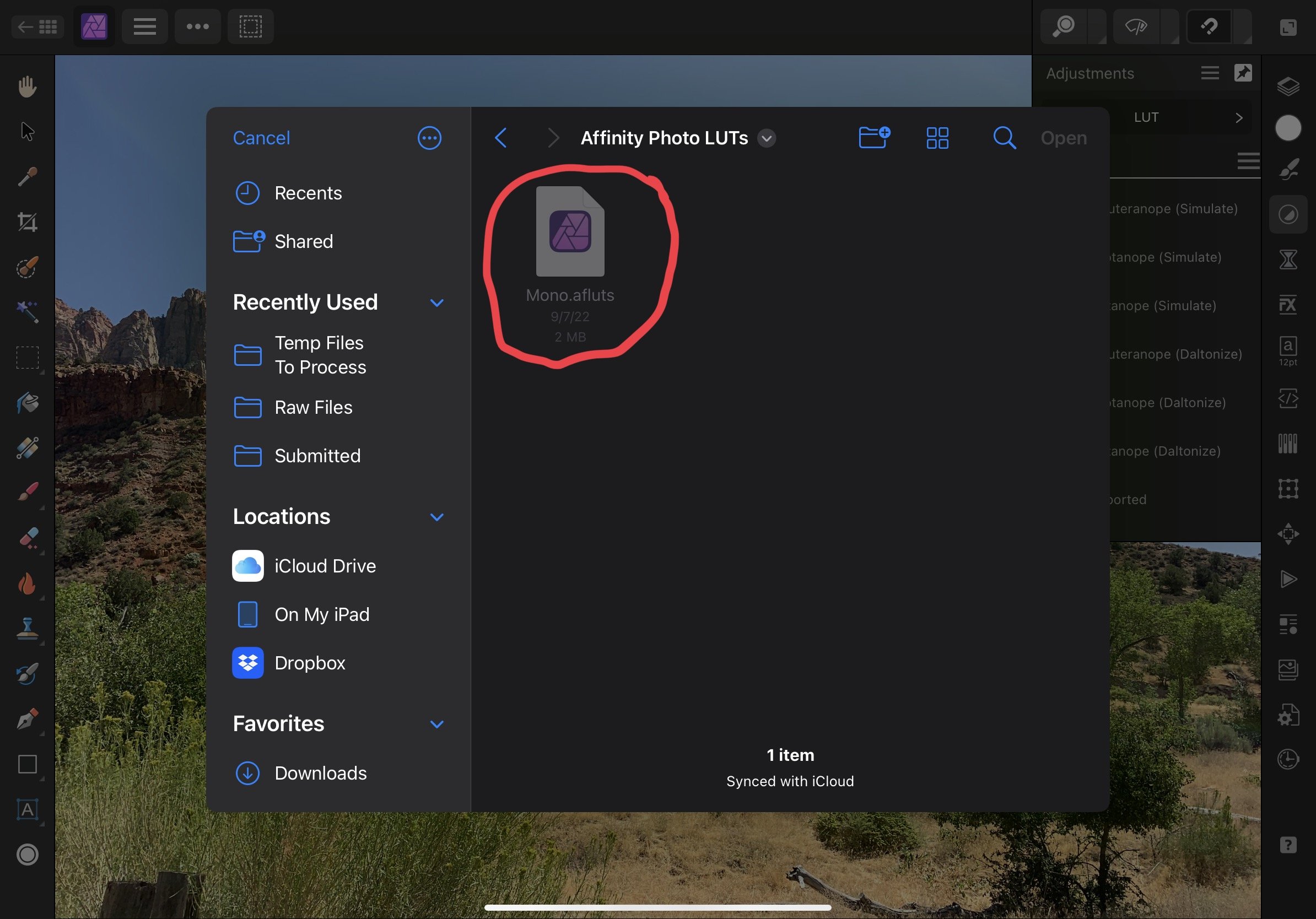Select the Gradient tool
This screenshot has width=1316, height=919.
tap(27, 447)
